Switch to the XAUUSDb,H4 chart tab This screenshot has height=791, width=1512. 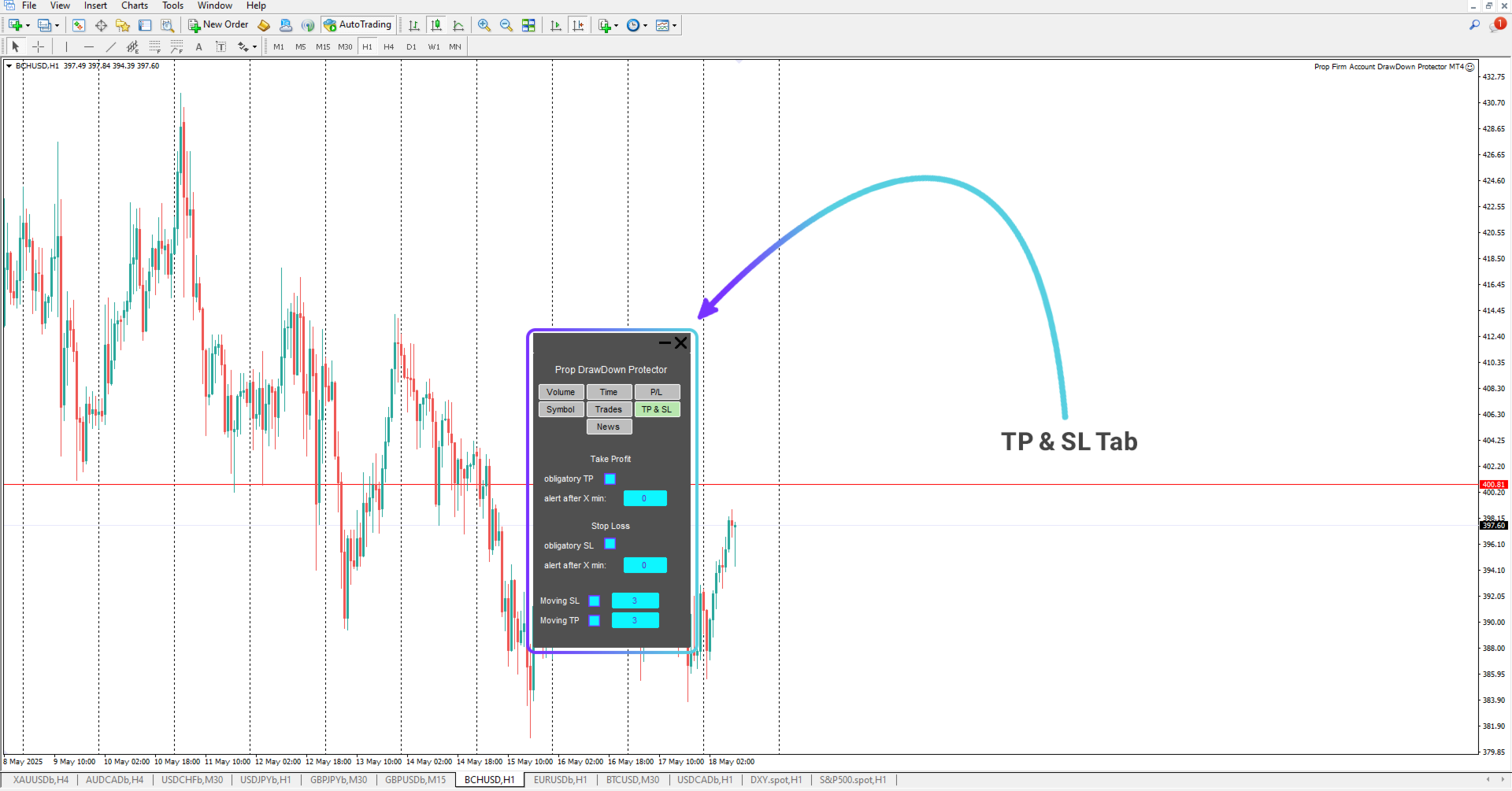point(41,779)
